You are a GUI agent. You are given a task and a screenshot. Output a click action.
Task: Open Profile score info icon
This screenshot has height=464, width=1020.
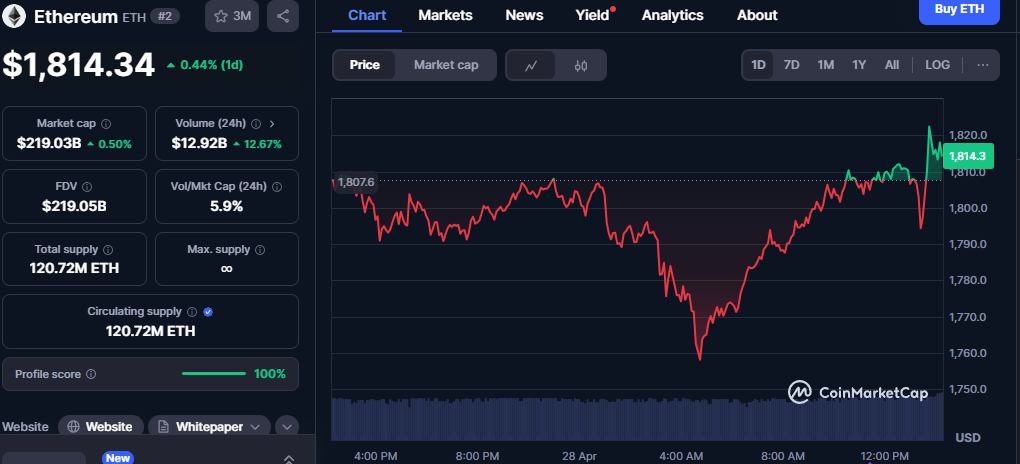point(91,374)
